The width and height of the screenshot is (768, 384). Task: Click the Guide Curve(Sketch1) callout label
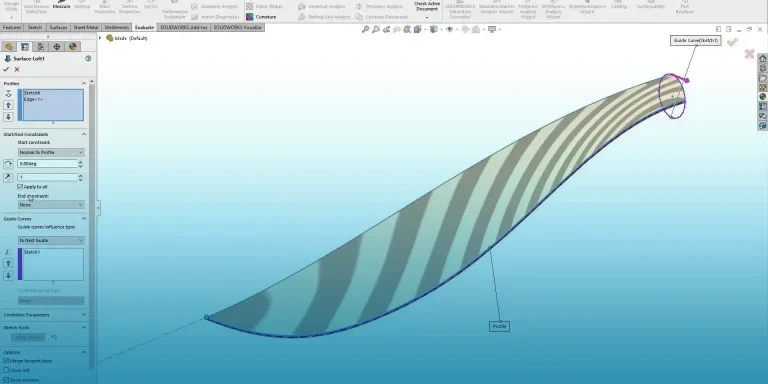(x=696, y=40)
